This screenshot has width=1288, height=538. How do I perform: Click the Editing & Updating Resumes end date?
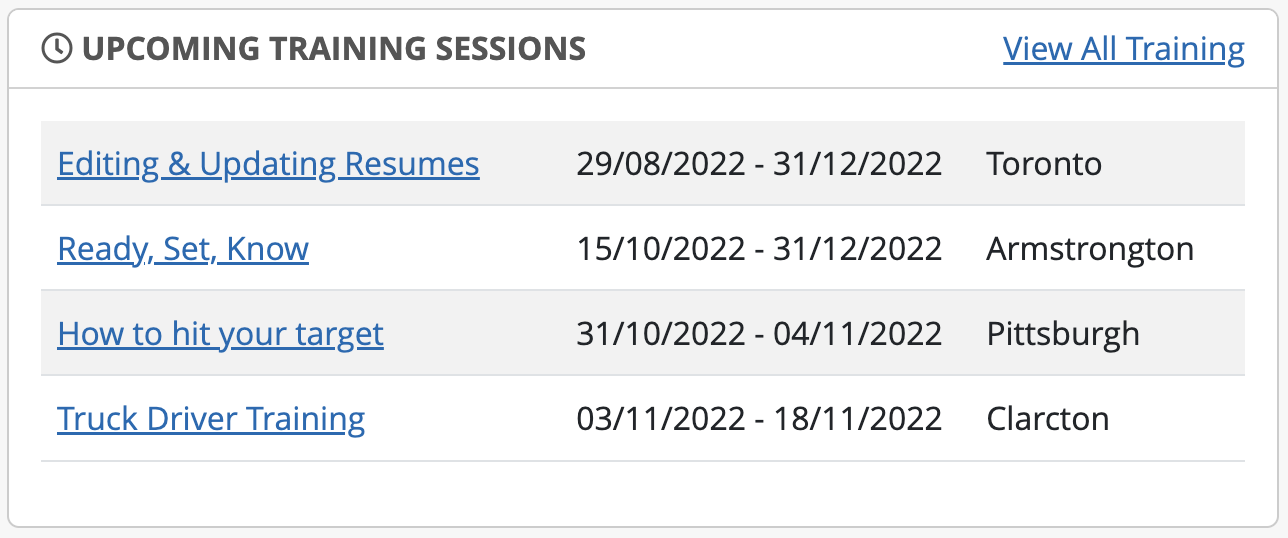[858, 163]
